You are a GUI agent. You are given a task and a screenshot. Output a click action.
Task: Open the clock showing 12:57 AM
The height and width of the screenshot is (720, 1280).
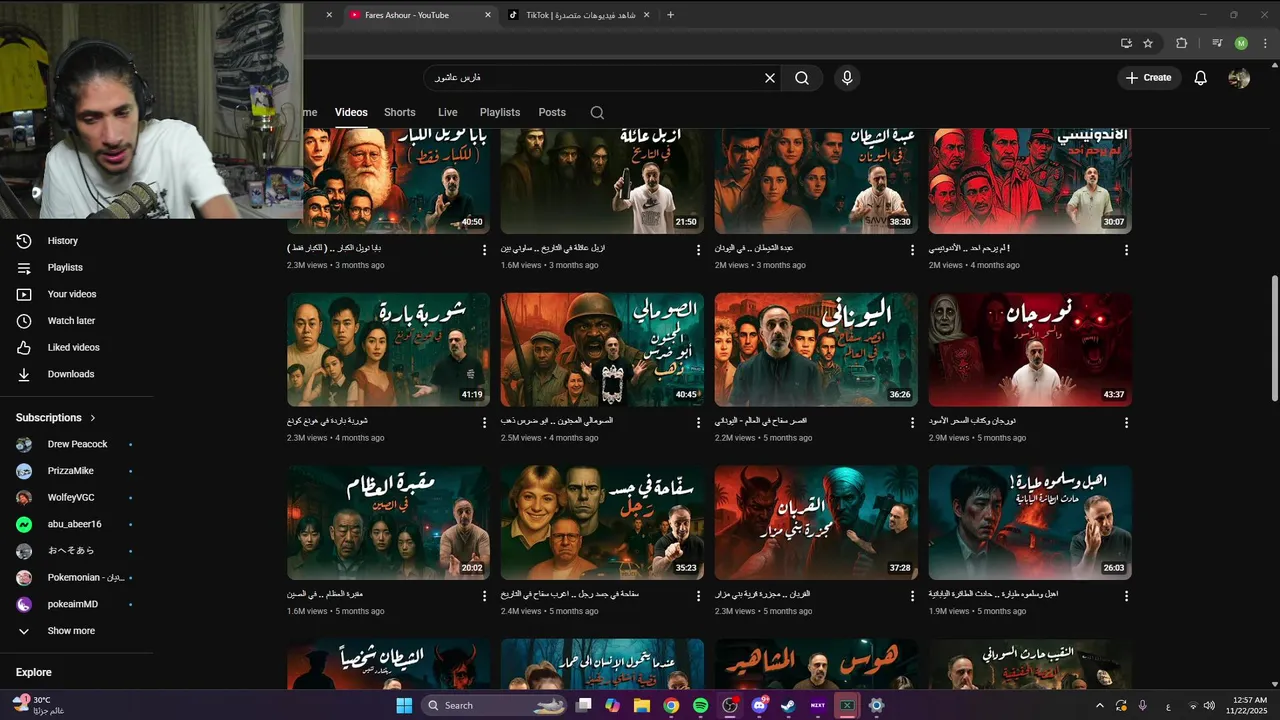pyautogui.click(x=1246, y=705)
